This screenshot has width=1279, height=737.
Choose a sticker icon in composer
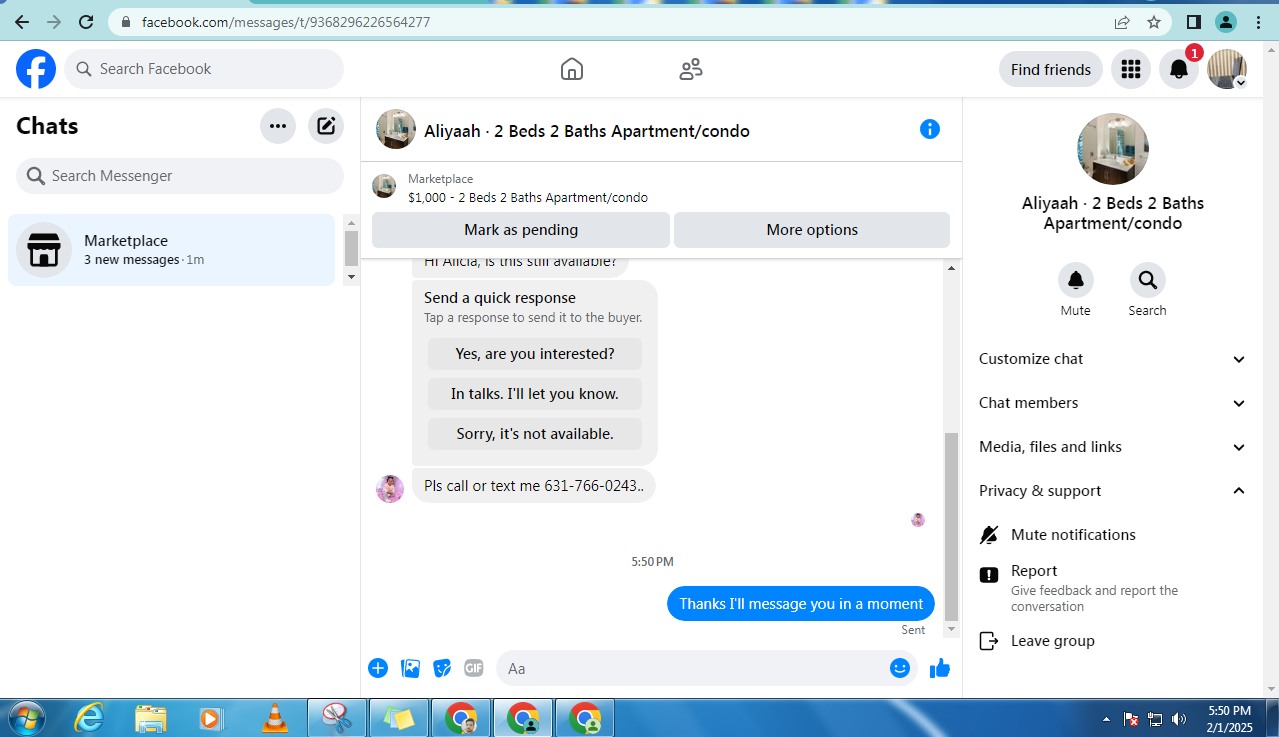tap(442, 668)
